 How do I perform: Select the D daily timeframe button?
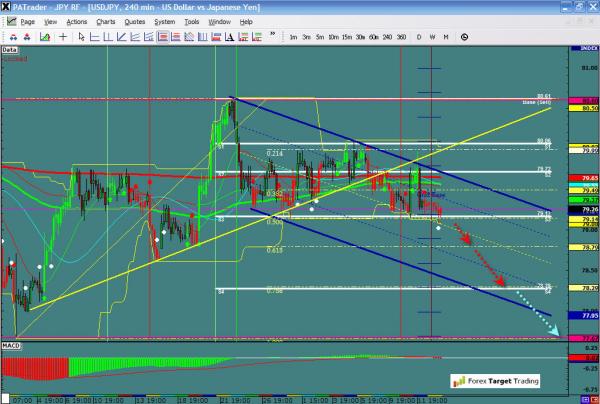(x=418, y=36)
